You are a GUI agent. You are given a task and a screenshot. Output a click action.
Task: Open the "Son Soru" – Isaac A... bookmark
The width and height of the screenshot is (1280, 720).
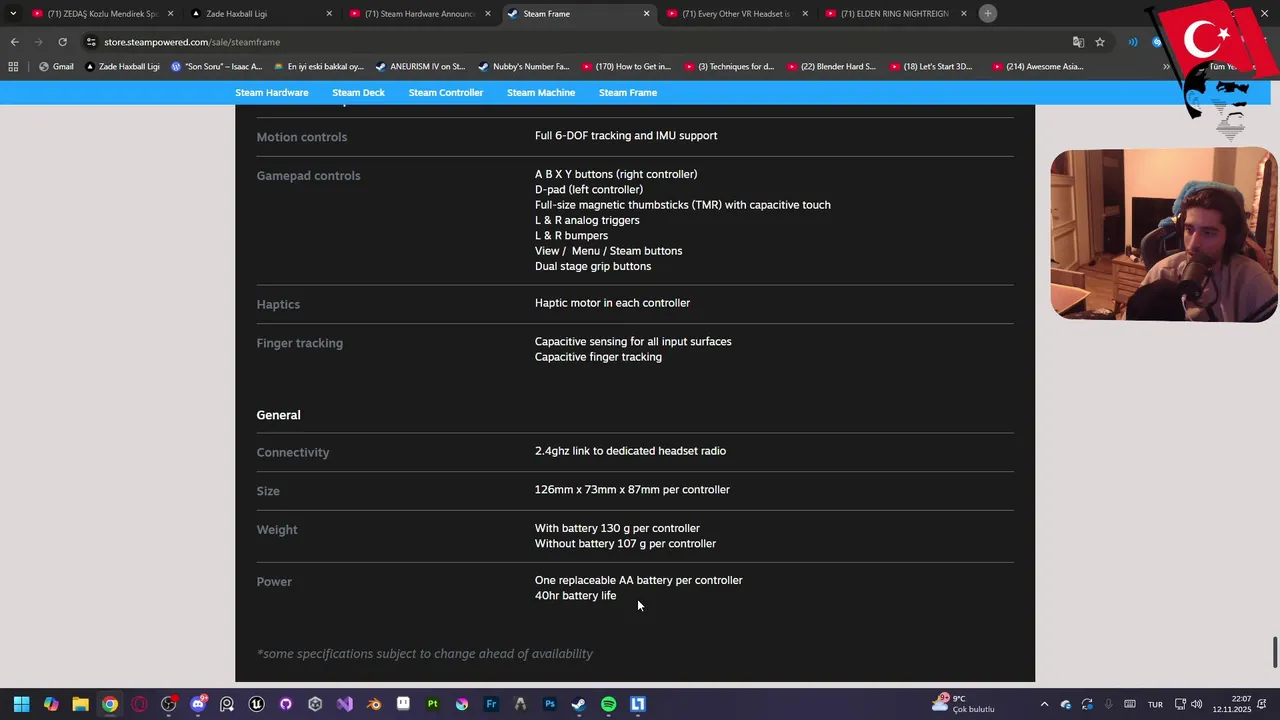pos(217,67)
